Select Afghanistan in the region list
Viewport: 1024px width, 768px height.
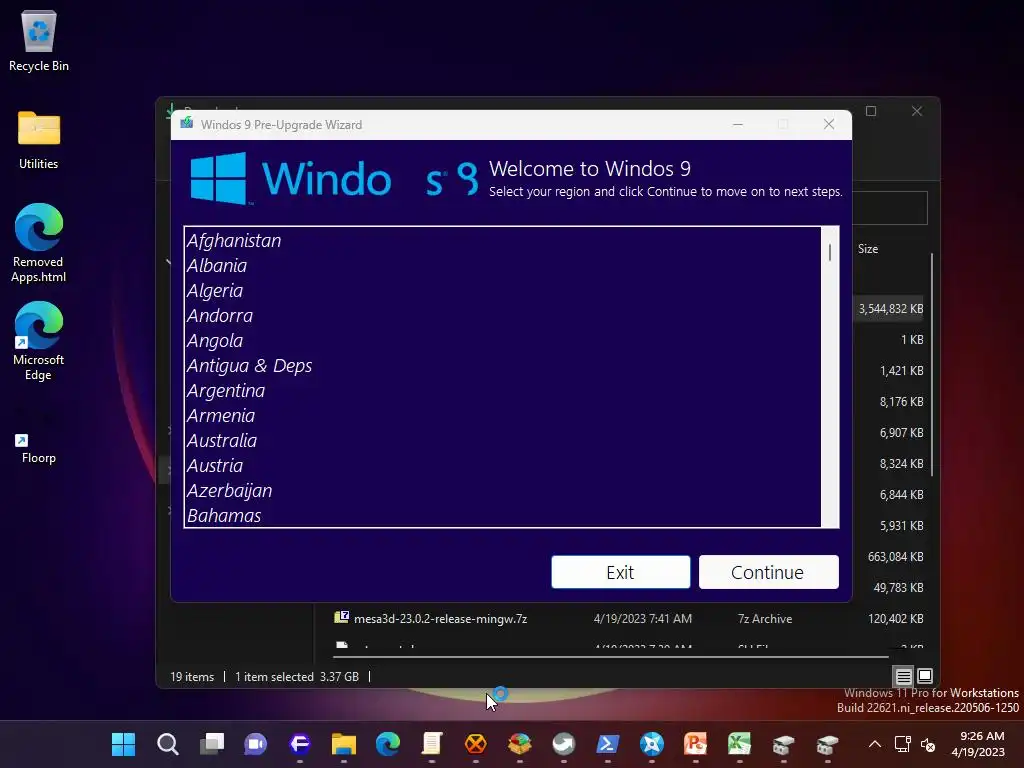[502, 240]
